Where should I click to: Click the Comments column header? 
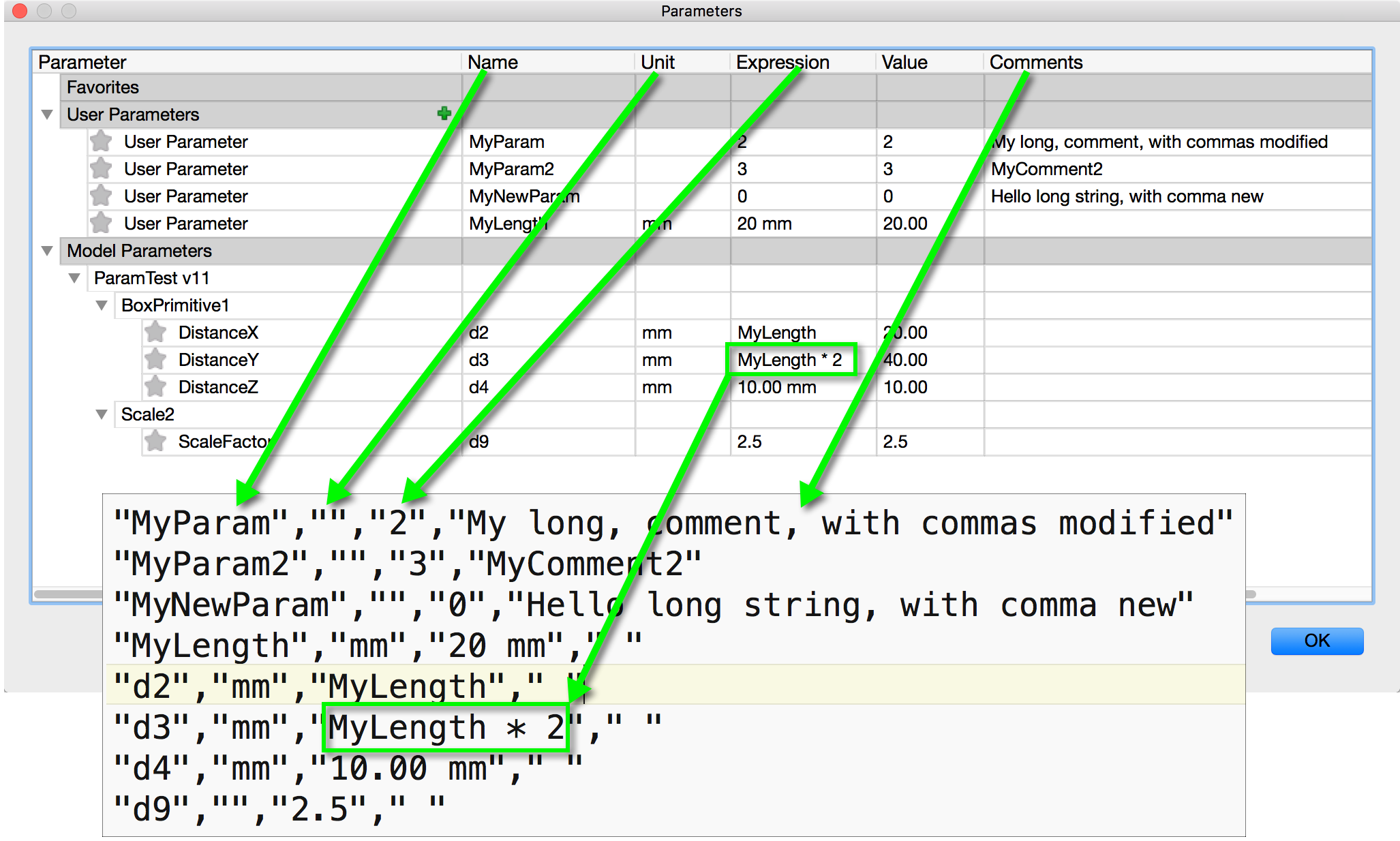coord(1035,62)
